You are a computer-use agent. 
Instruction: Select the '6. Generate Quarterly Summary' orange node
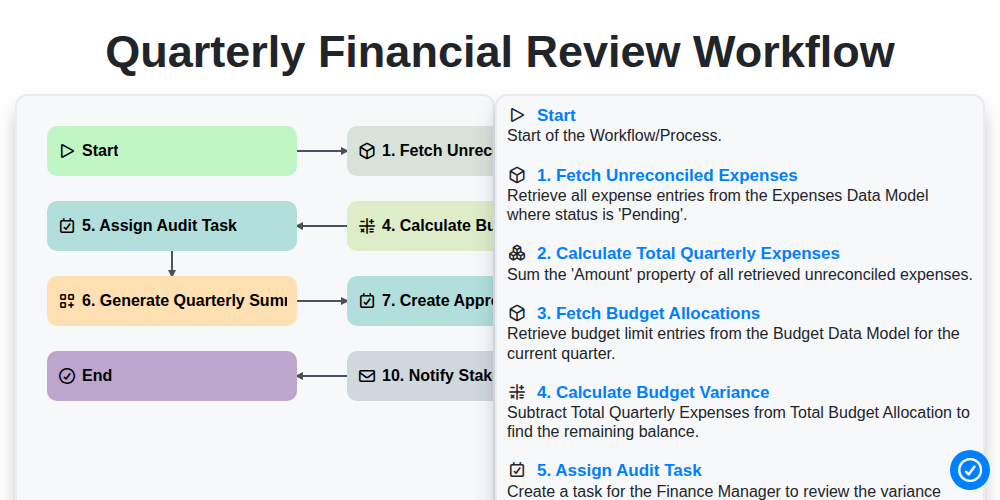[x=172, y=301]
